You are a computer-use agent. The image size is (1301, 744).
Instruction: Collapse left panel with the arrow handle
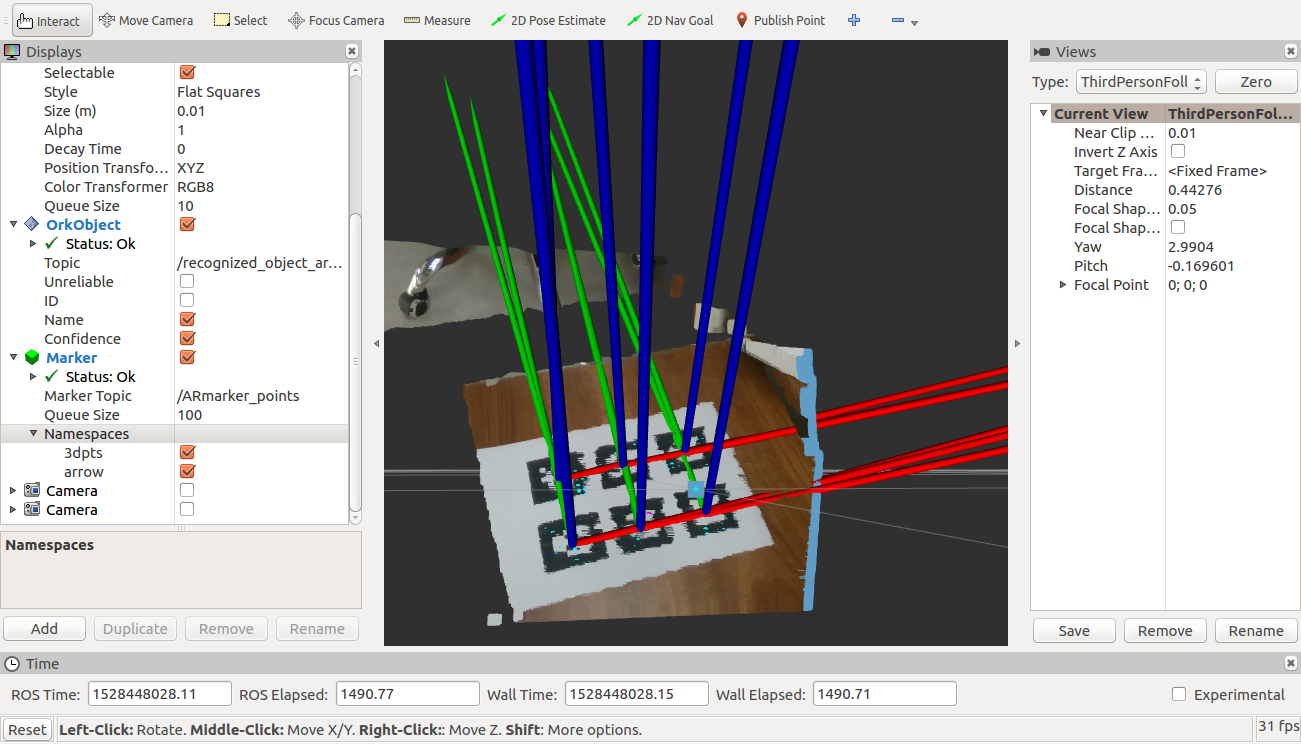tap(376, 343)
